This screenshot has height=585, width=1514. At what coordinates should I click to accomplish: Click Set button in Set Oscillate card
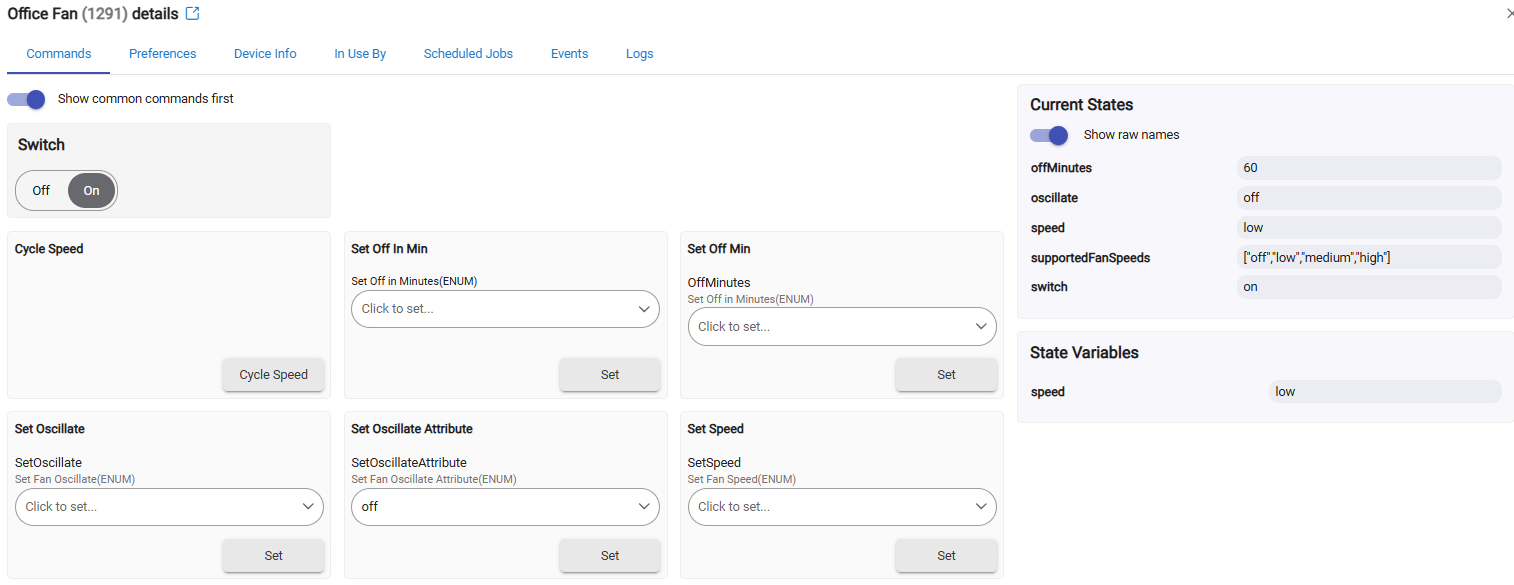click(x=273, y=556)
